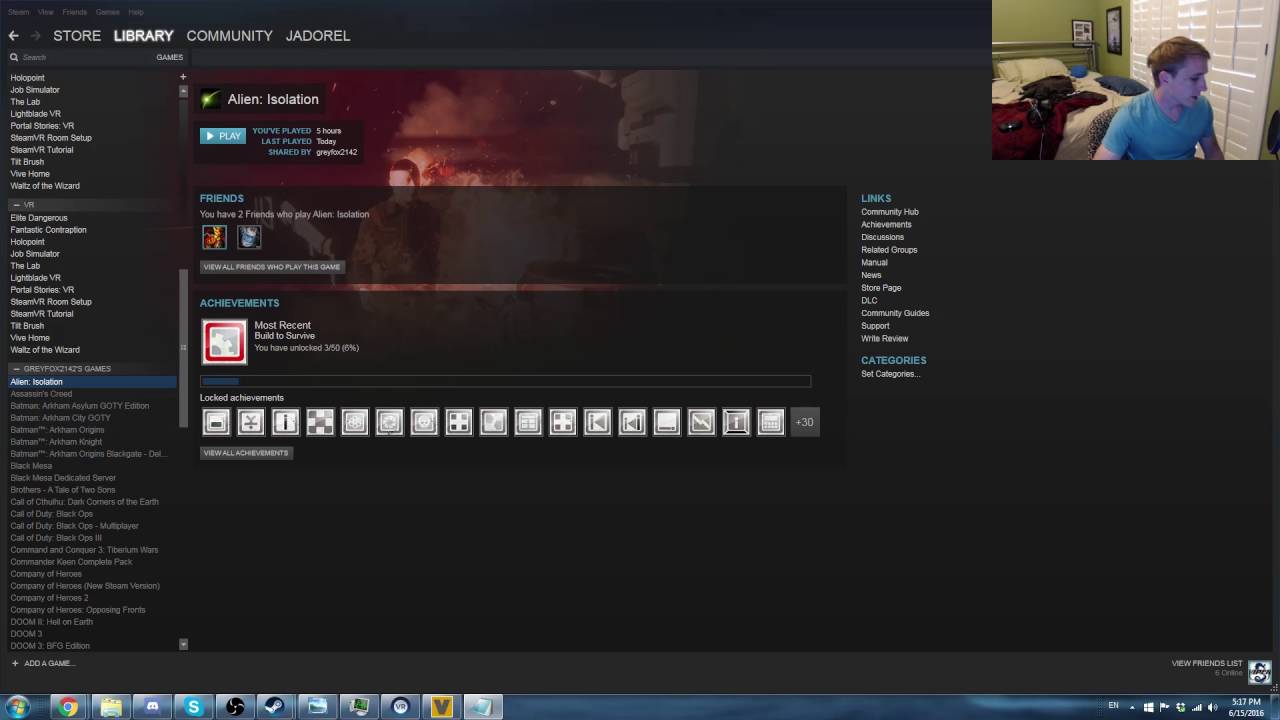Click the Alien: Isolation game icon
Screen dimensions: 1280x720
[210, 99]
